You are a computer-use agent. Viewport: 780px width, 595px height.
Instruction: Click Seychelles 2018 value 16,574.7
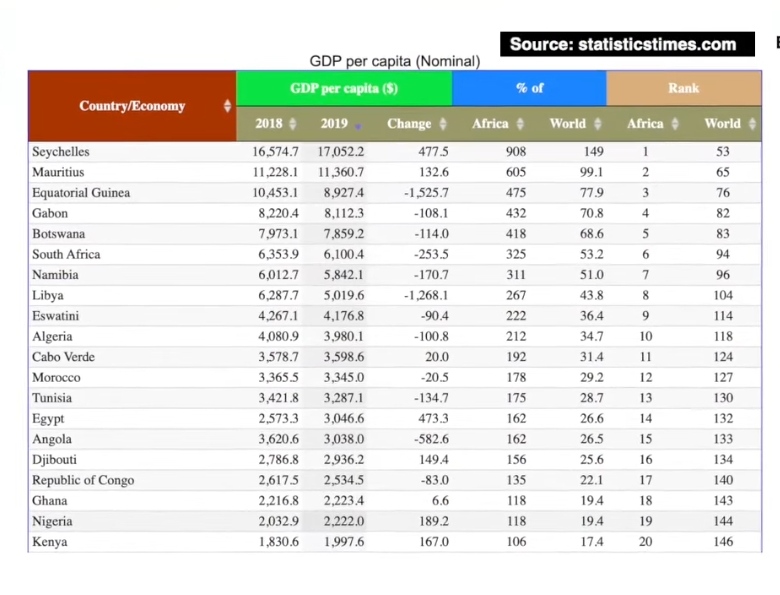click(275, 152)
